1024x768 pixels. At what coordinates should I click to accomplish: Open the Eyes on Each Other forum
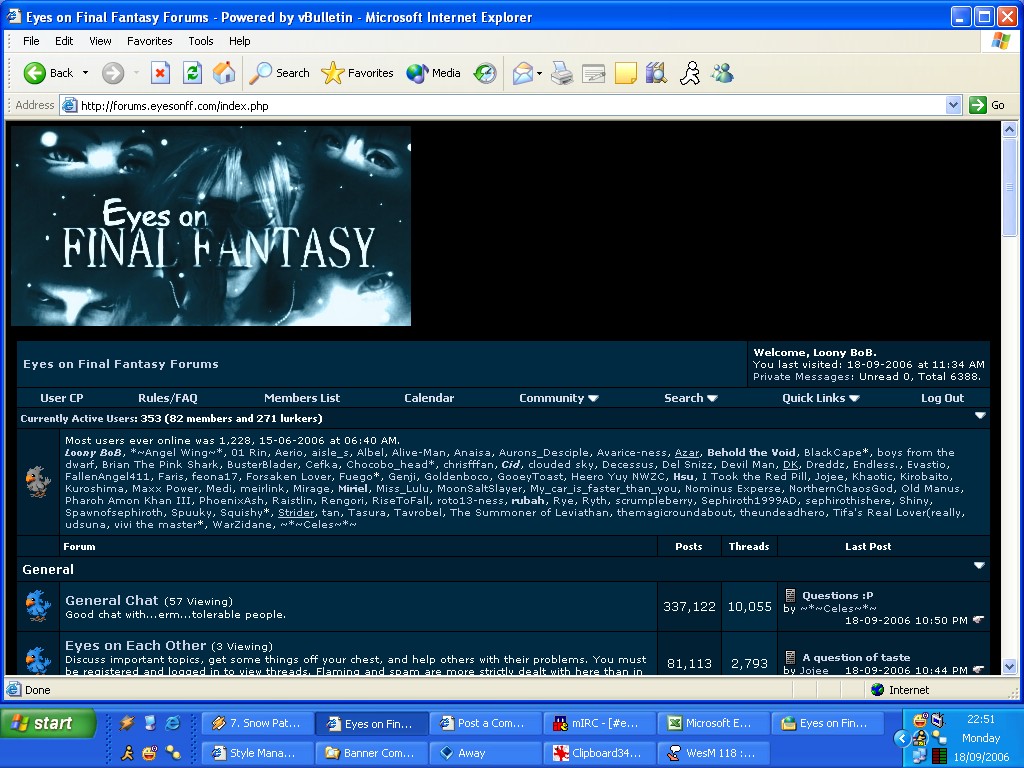tap(135, 645)
